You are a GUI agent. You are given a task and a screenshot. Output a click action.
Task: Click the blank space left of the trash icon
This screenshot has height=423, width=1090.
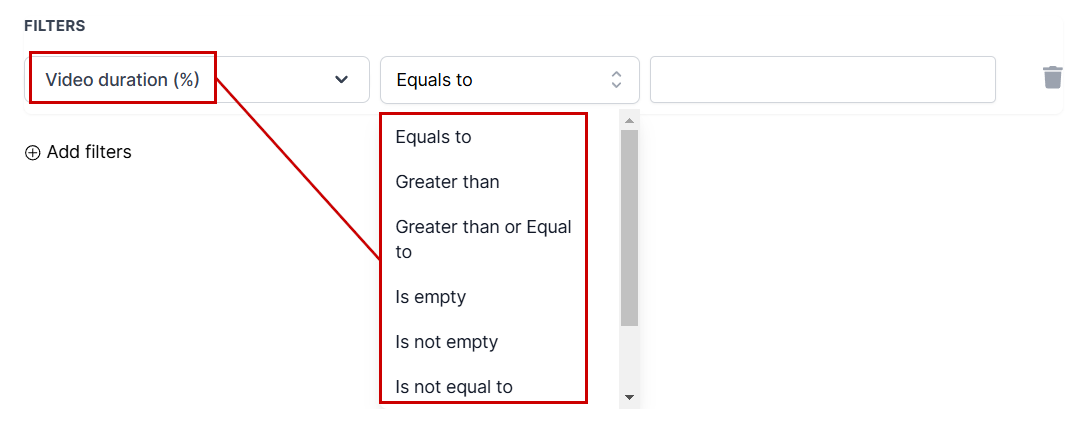click(x=1015, y=79)
